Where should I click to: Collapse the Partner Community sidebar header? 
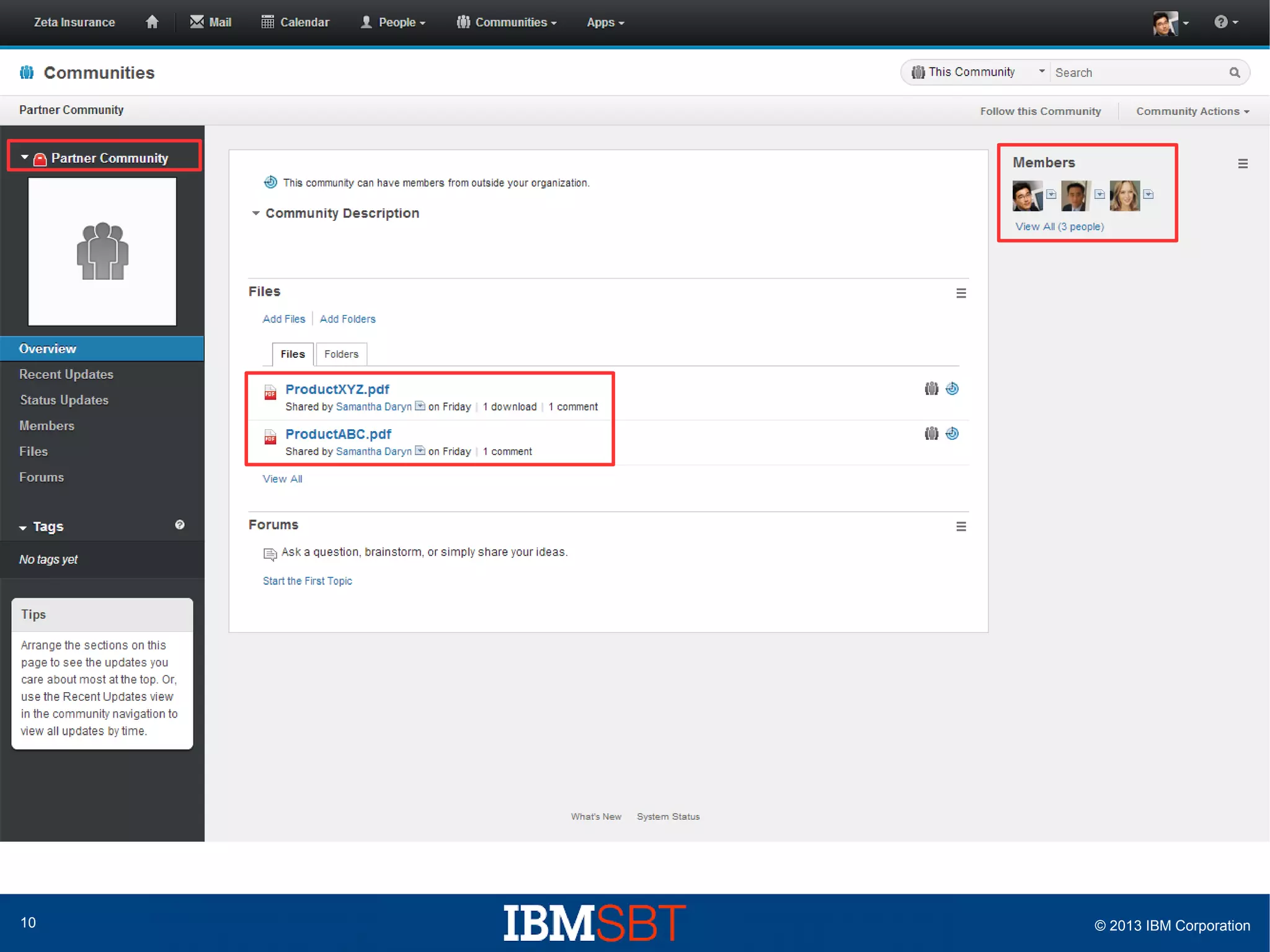[24, 158]
